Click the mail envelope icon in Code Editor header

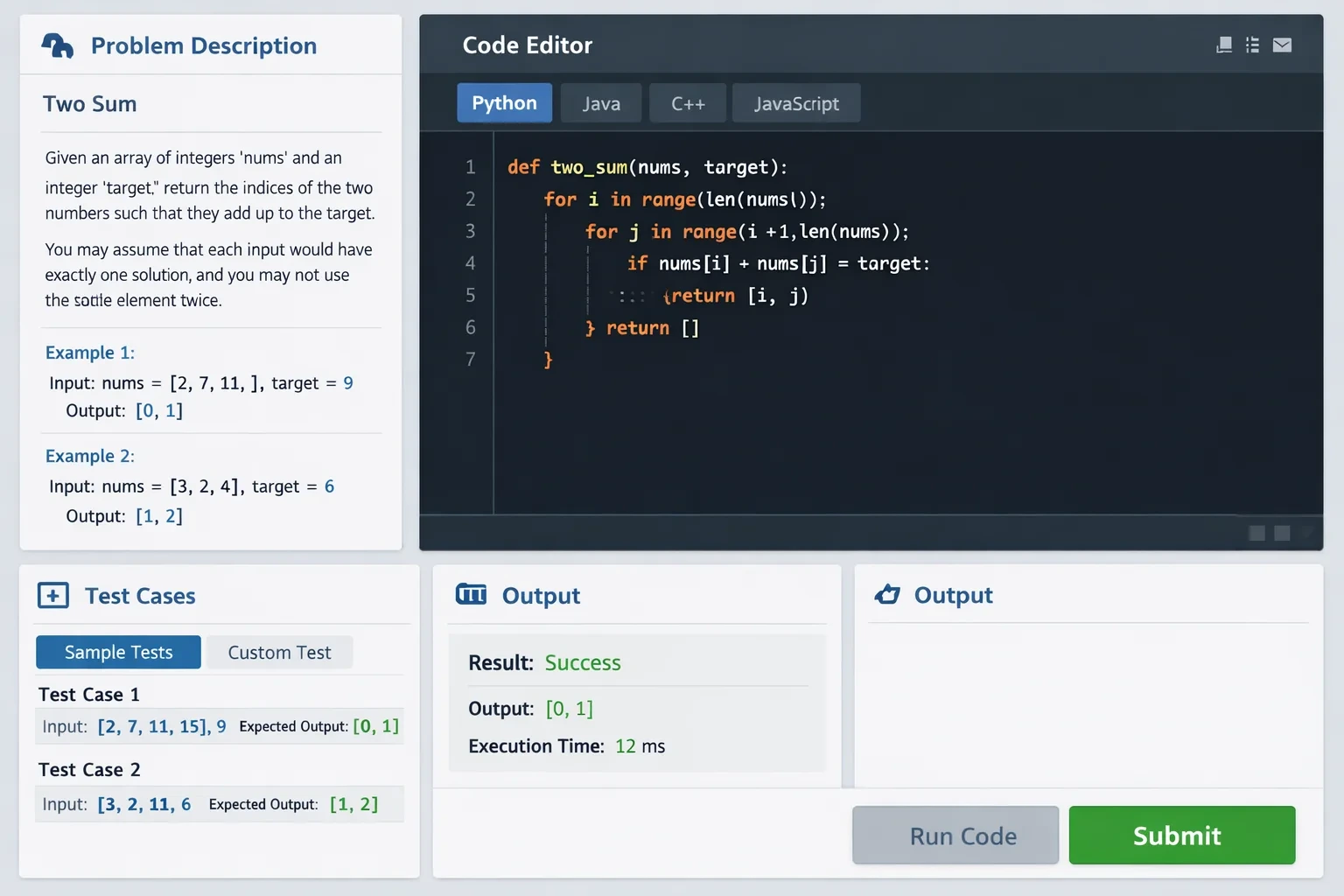(1282, 45)
